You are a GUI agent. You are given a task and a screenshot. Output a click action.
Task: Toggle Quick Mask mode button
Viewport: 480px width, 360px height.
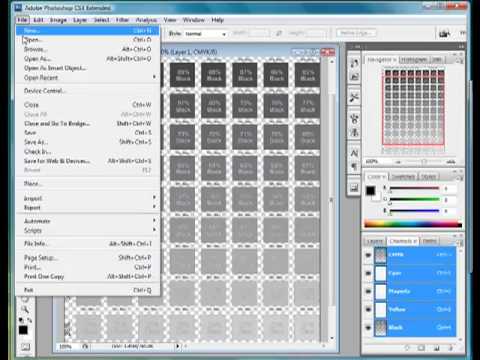pyautogui.click(x=25, y=347)
